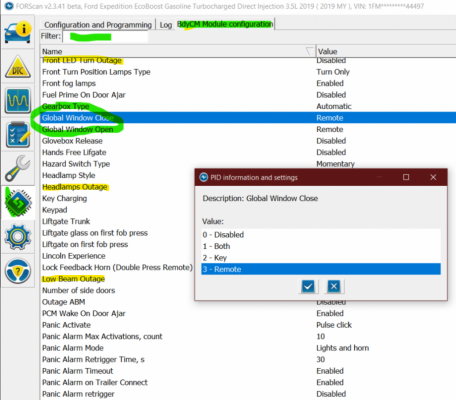Open the Vehicle information section icon
The height and width of the screenshot is (400, 456).
[18, 32]
